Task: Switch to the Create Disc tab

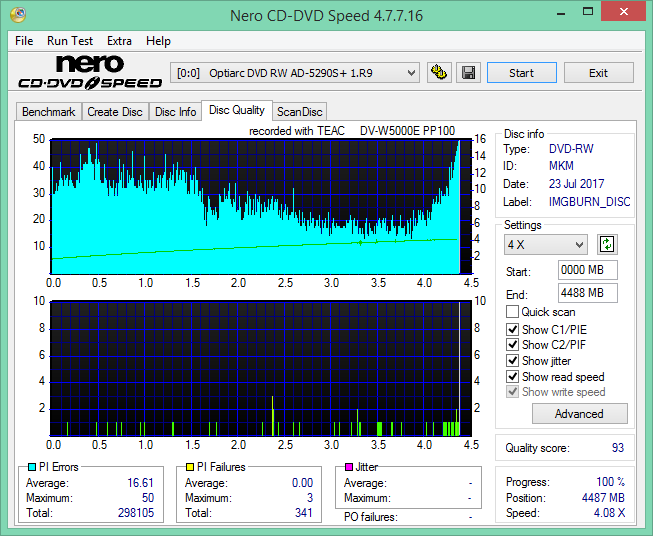Action: [115, 112]
